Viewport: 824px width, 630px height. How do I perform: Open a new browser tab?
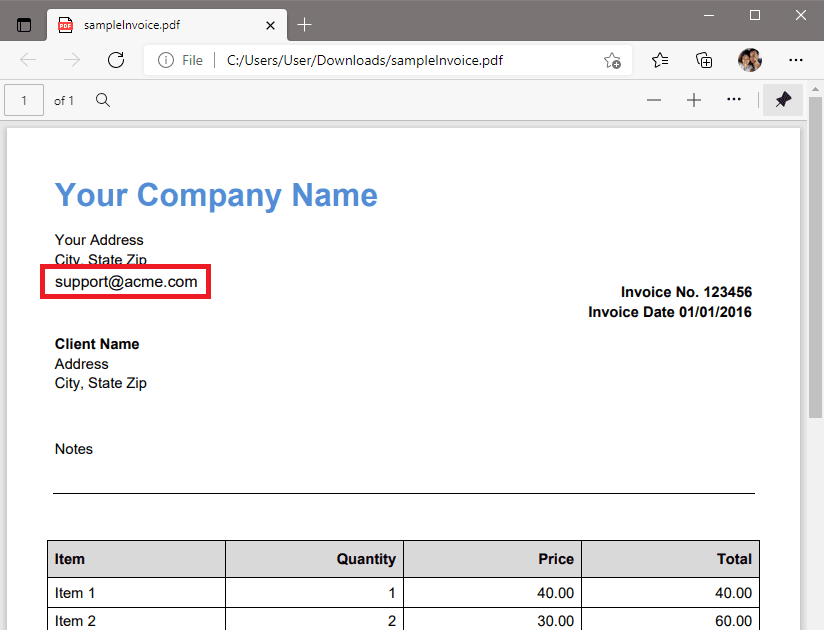pos(304,23)
